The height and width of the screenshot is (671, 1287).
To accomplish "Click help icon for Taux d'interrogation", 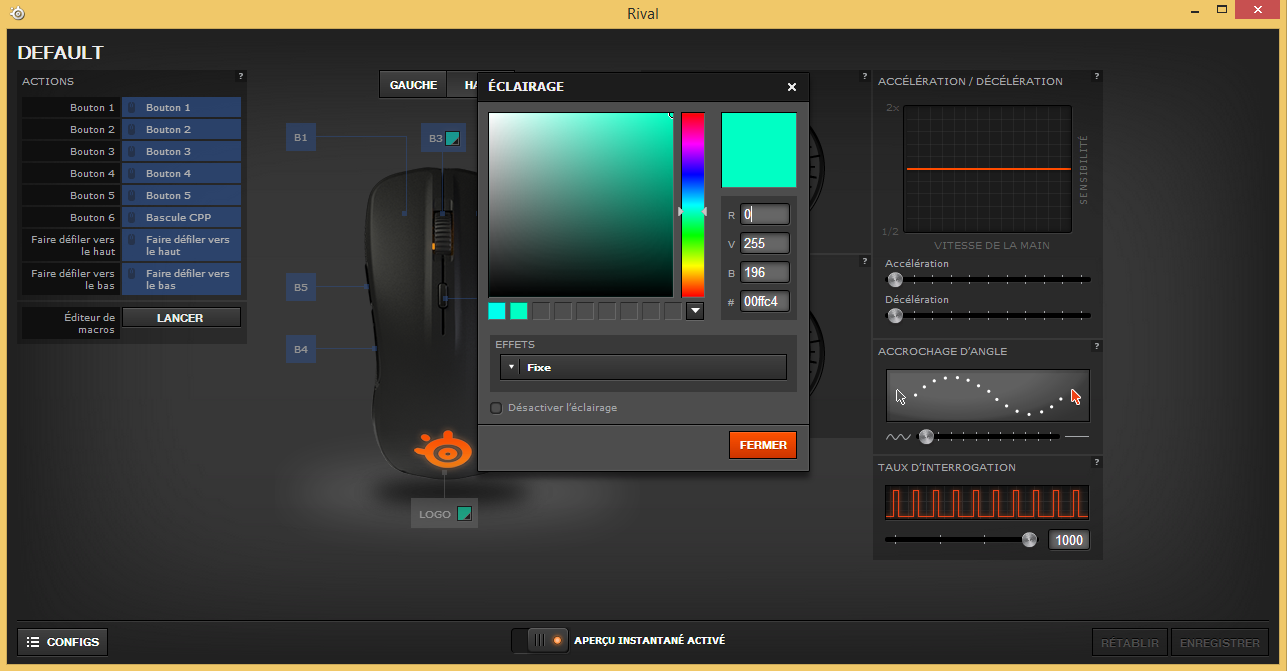I will click(x=1096, y=462).
